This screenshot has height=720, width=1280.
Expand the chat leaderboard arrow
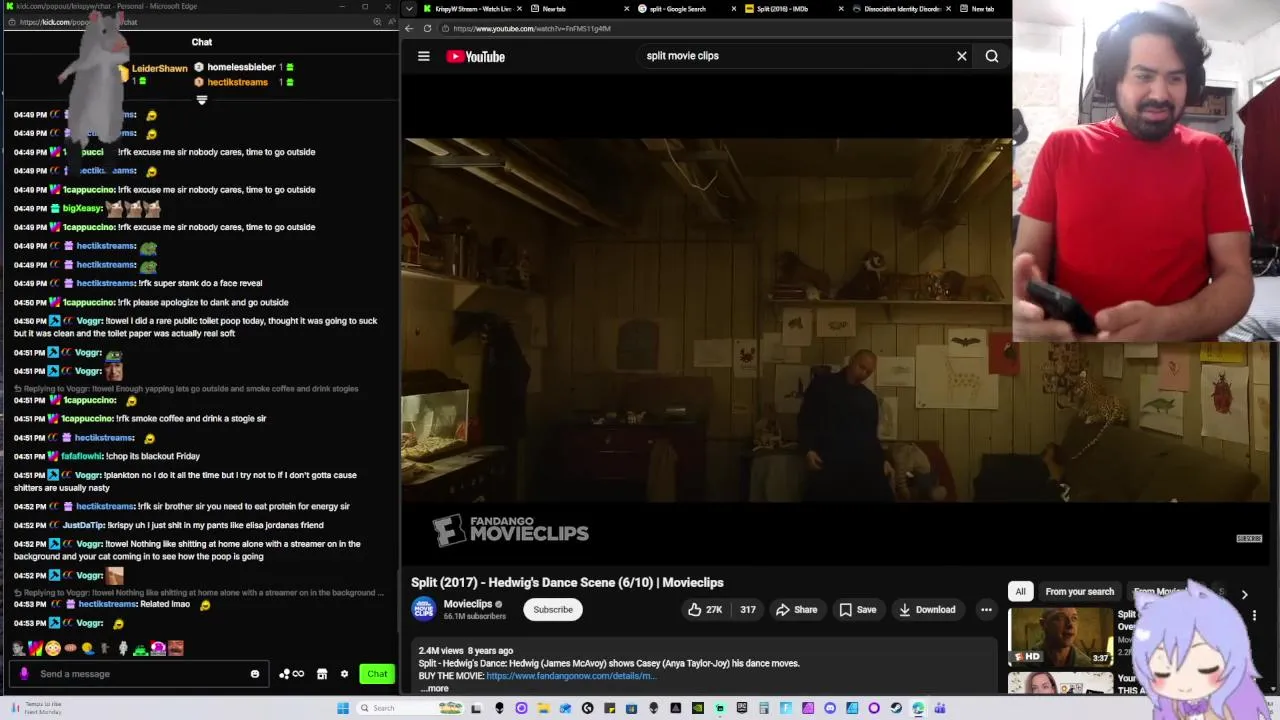point(201,100)
